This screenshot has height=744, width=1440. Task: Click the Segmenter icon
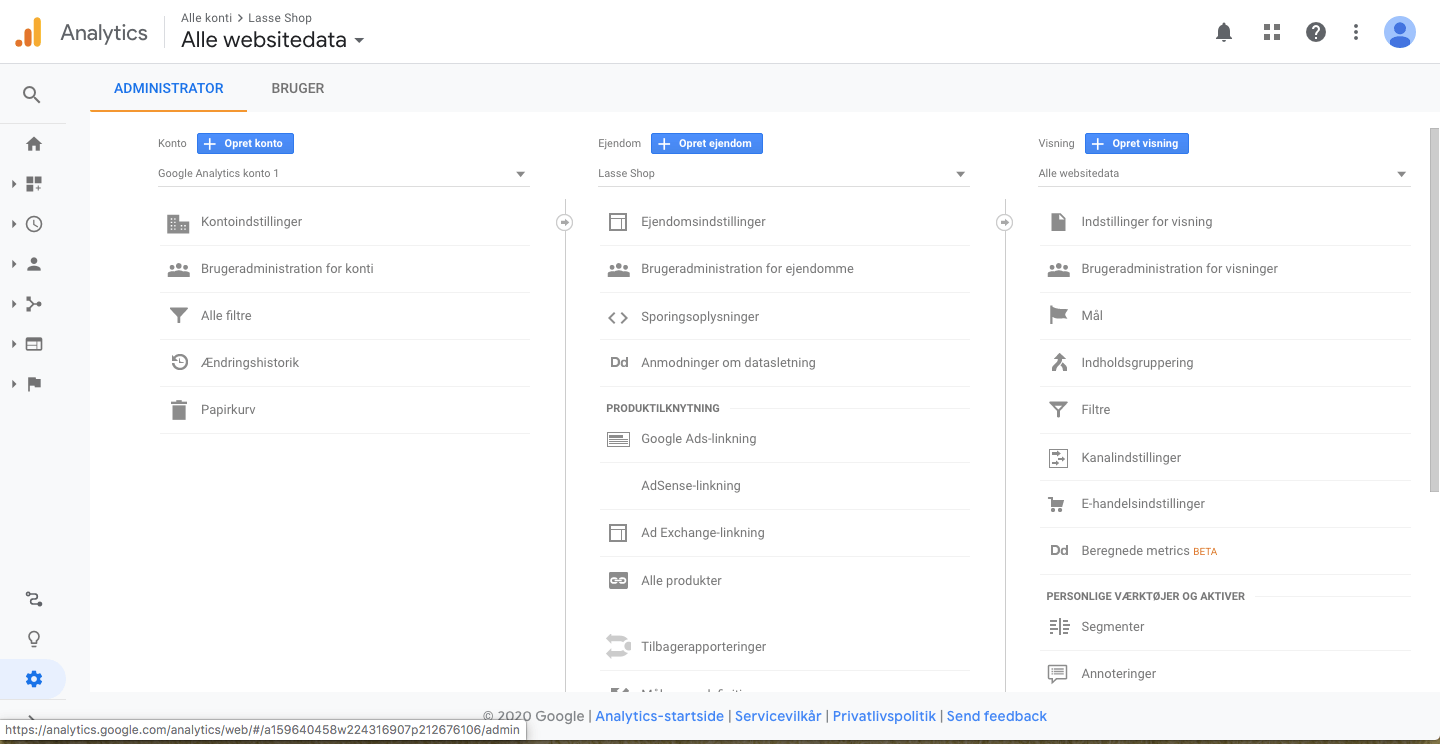[x=1059, y=627]
